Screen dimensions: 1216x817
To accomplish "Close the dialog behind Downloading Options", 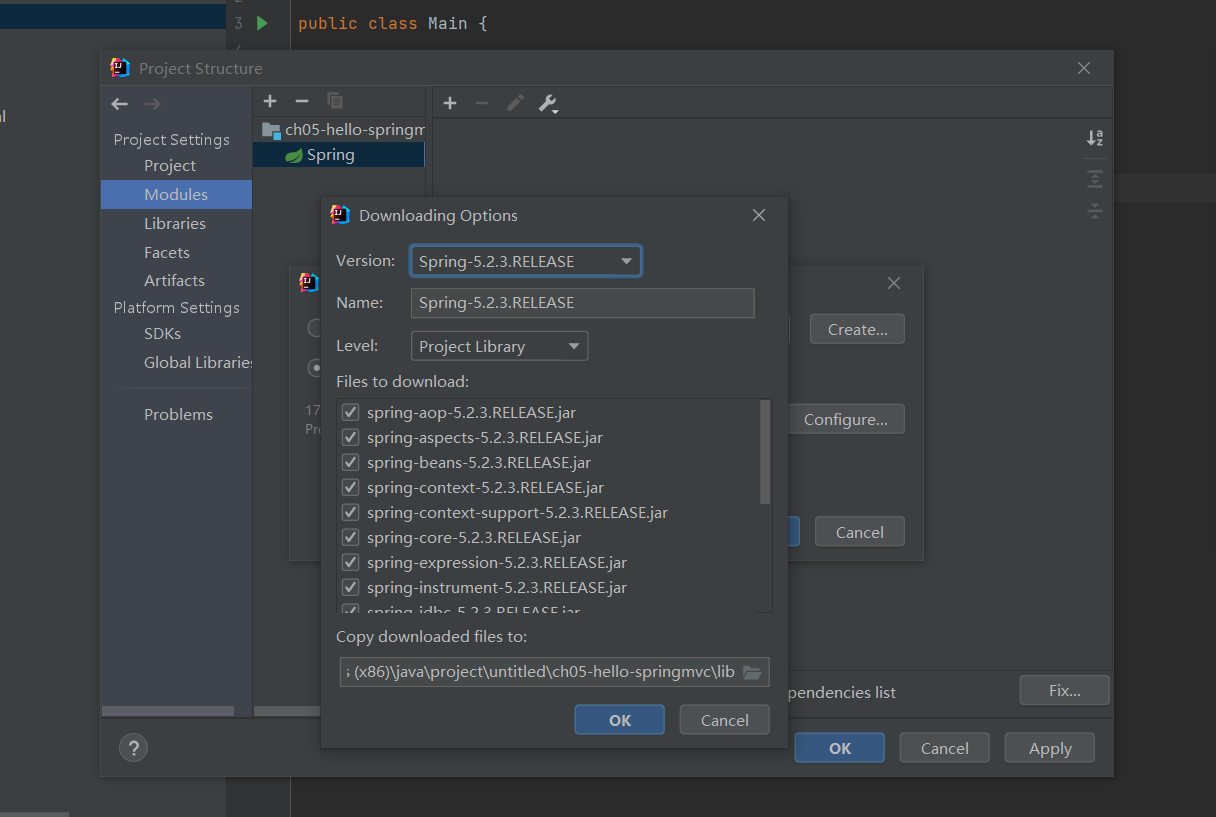I will [x=894, y=283].
